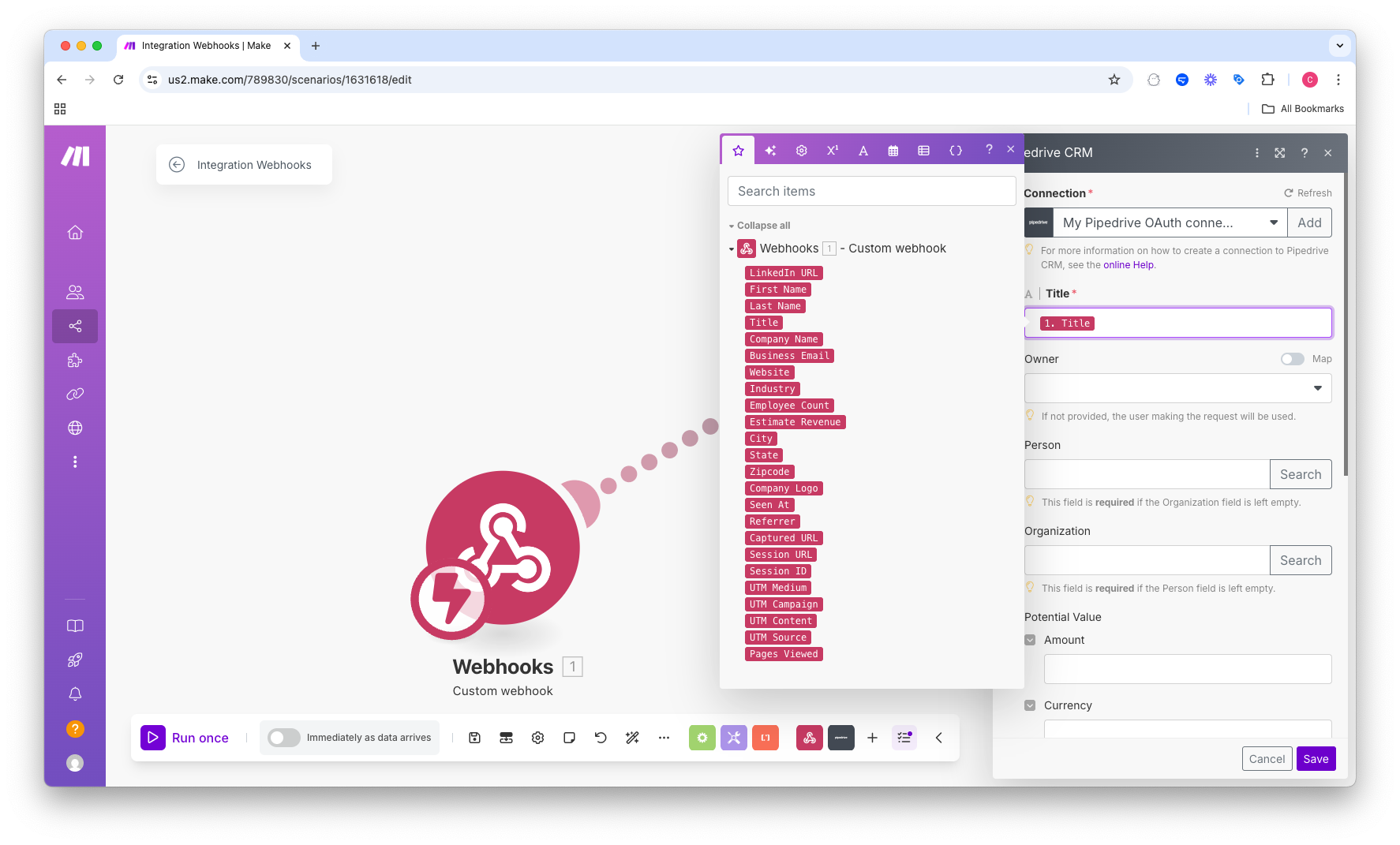Screen dimensions: 1400x845
Task: Select the 'LinkedIn URL' webhook item
Action: tap(784, 273)
